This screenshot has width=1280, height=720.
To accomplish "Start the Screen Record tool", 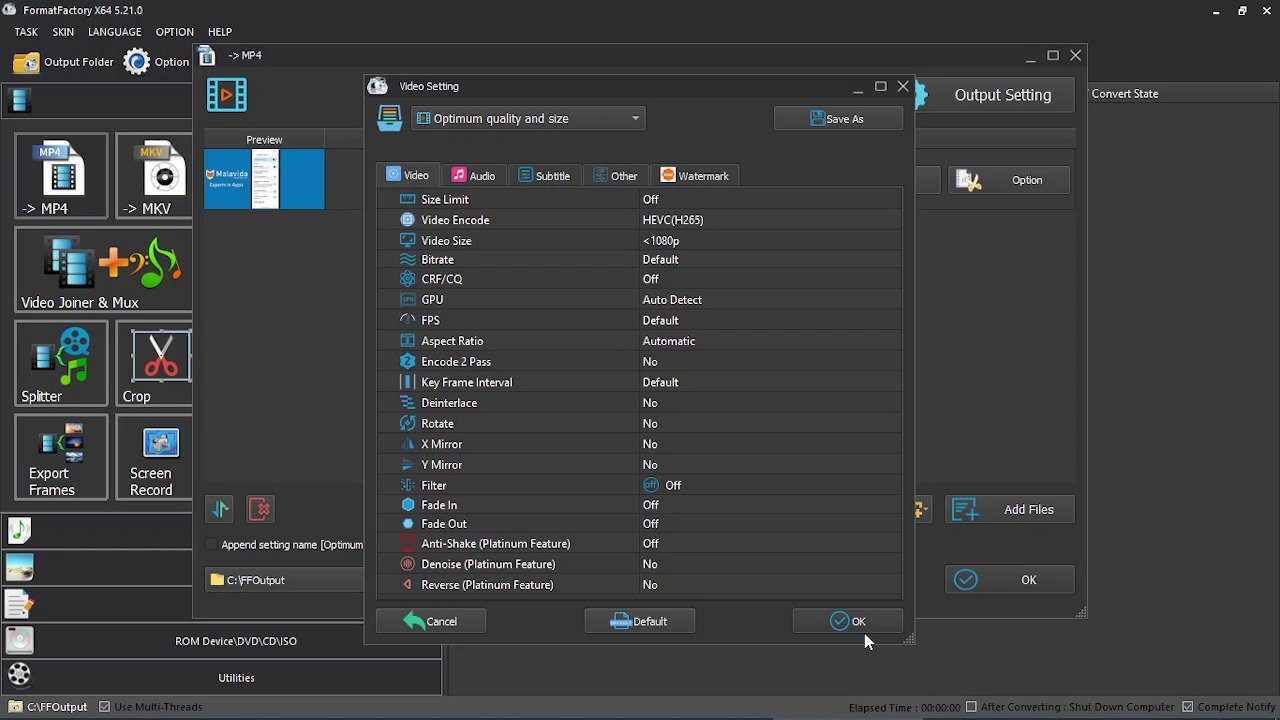I will click(x=154, y=457).
